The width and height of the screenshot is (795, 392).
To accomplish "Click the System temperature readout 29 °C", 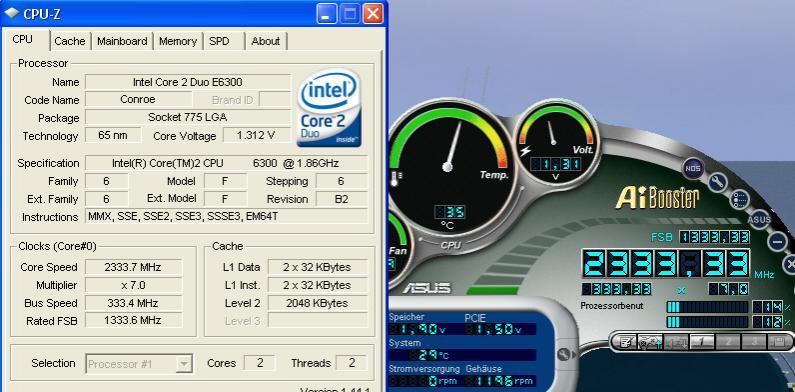I will (462, 355).
